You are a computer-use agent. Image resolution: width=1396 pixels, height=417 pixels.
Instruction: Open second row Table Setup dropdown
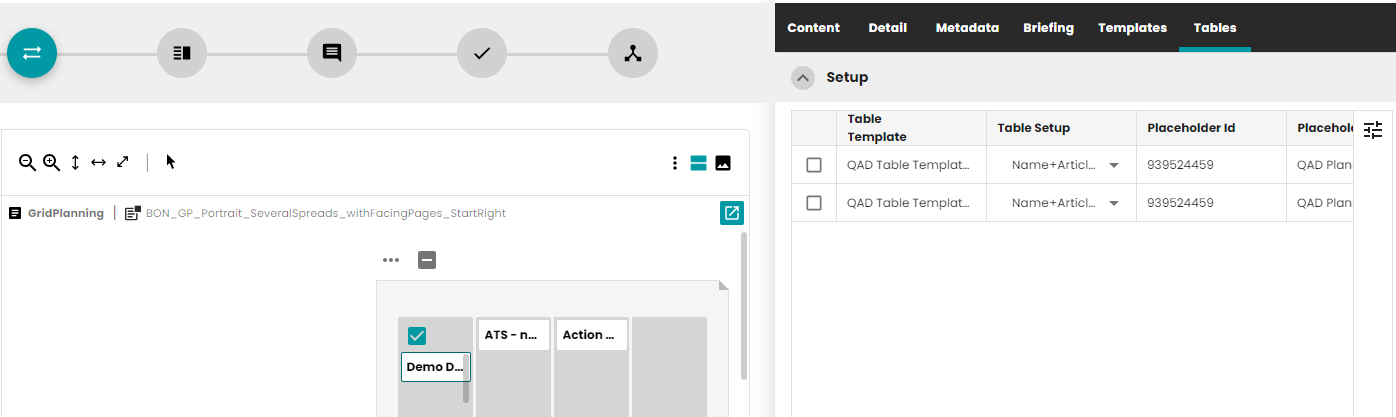click(1114, 203)
